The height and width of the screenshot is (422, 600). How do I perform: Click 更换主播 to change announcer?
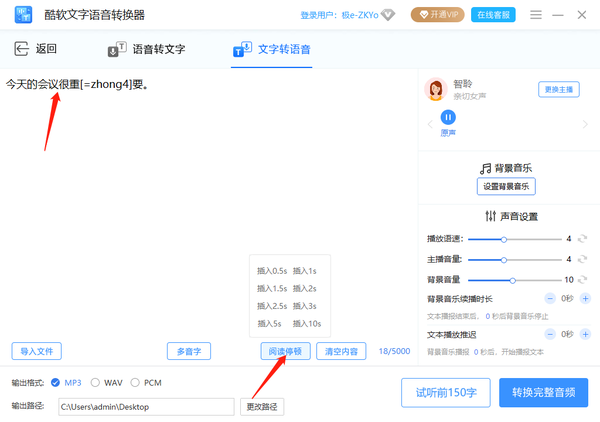559,90
